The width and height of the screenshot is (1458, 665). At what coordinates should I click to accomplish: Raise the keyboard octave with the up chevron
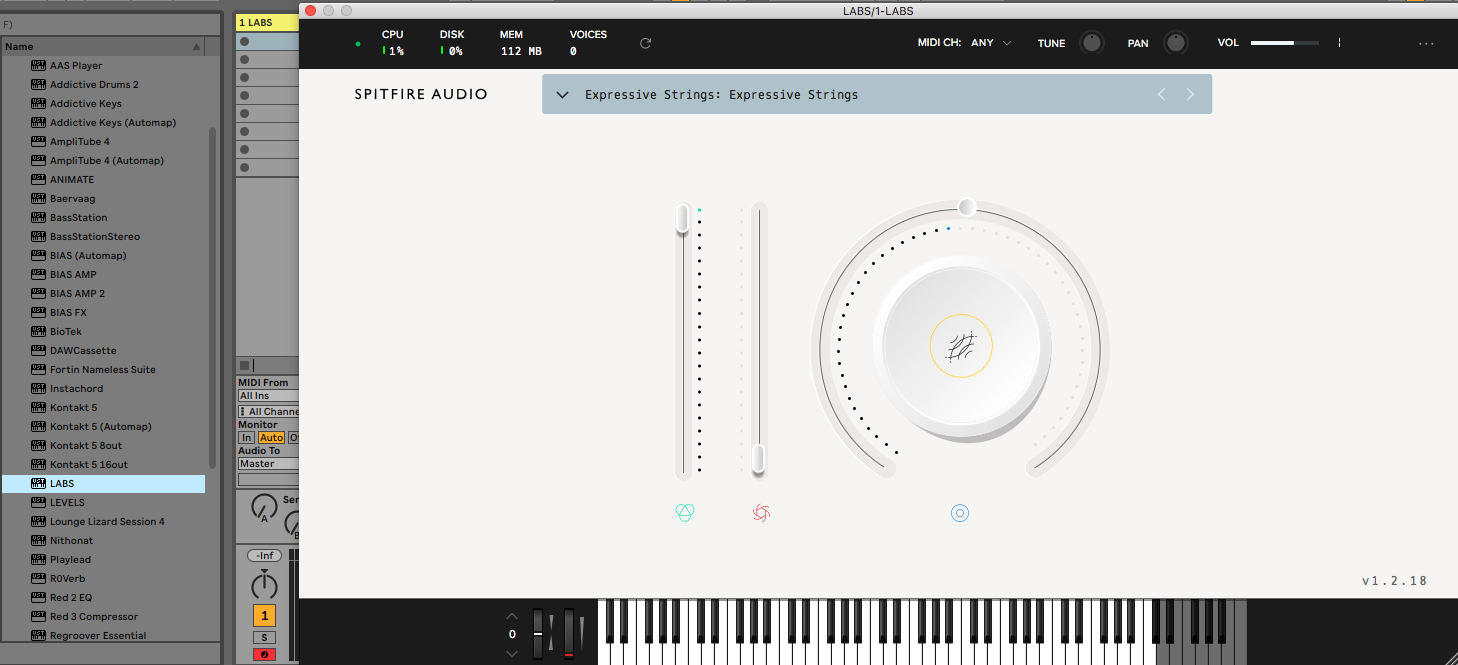[x=512, y=616]
